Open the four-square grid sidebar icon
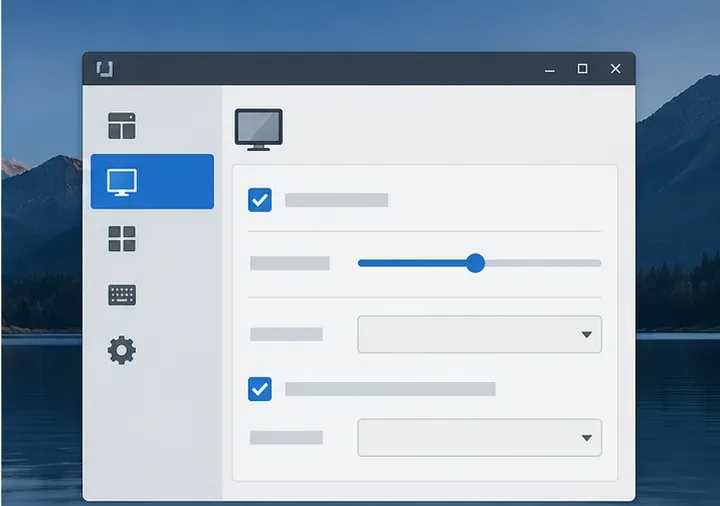 point(122,238)
